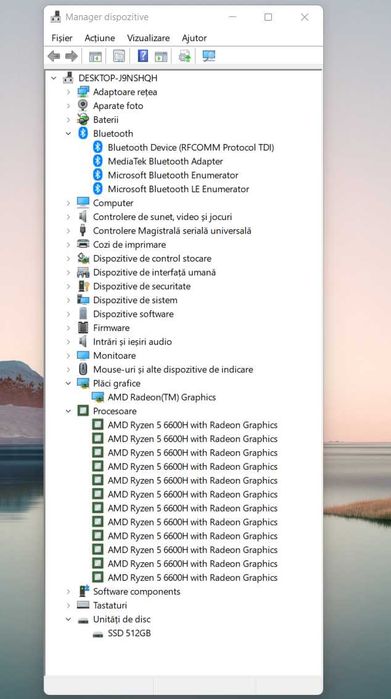Select the SSD 512GB disk drive
The width and height of the screenshot is (391, 699).
click(129, 633)
